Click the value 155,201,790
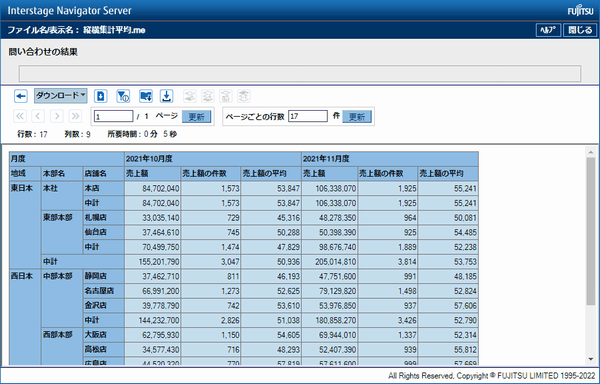This screenshot has width=600, height=384. (x=158, y=262)
